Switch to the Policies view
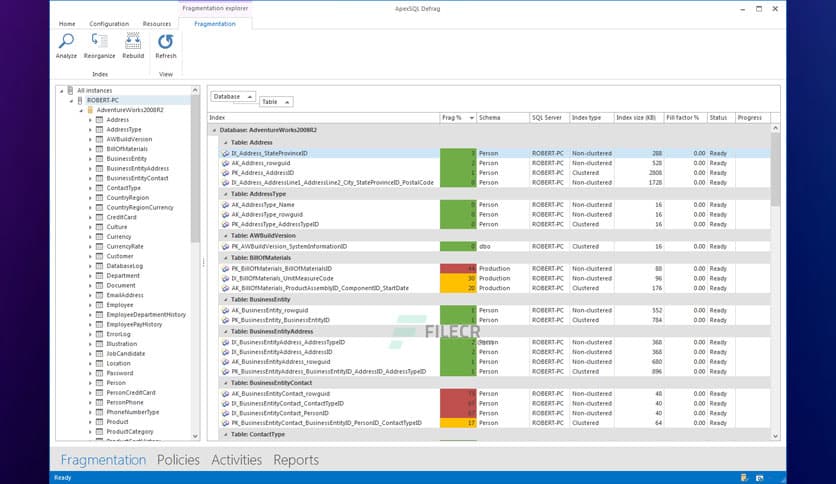This screenshot has width=836, height=484. tap(178, 459)
